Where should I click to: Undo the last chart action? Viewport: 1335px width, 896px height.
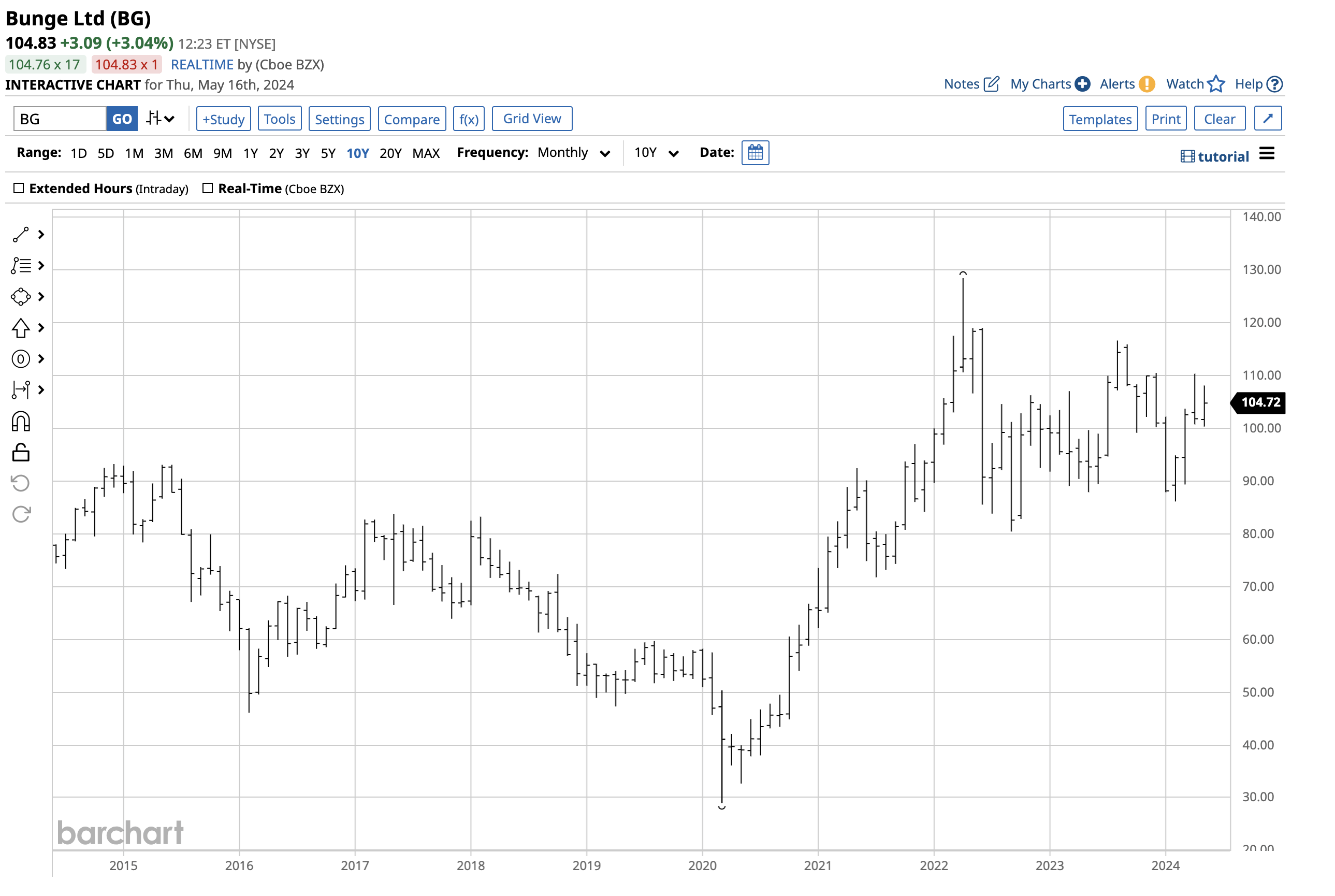point(20,483)
